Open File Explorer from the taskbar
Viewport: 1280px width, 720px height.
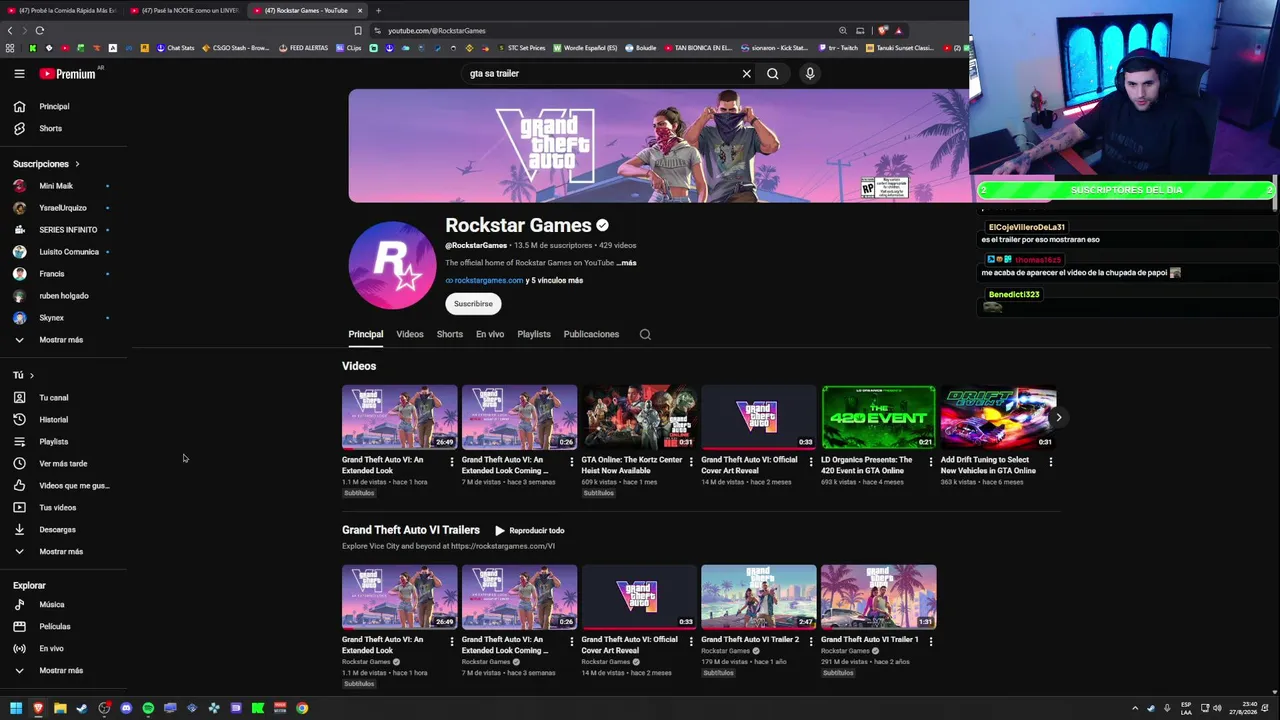(60, 708)
